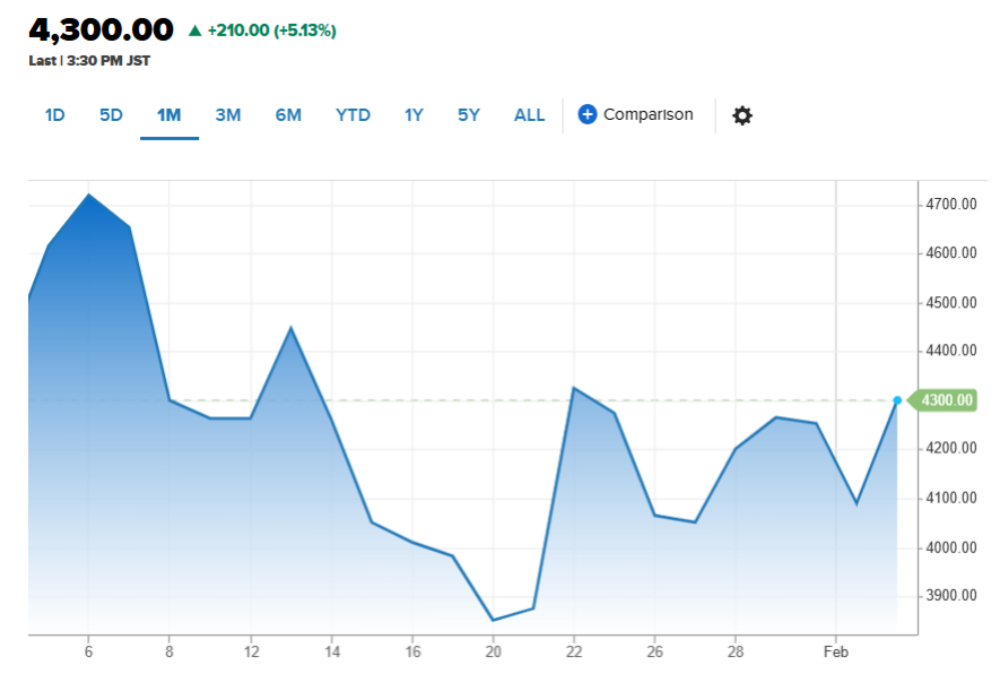Switch to 1Y chart view
1000x691 pixels.
[x=413, y=115]
